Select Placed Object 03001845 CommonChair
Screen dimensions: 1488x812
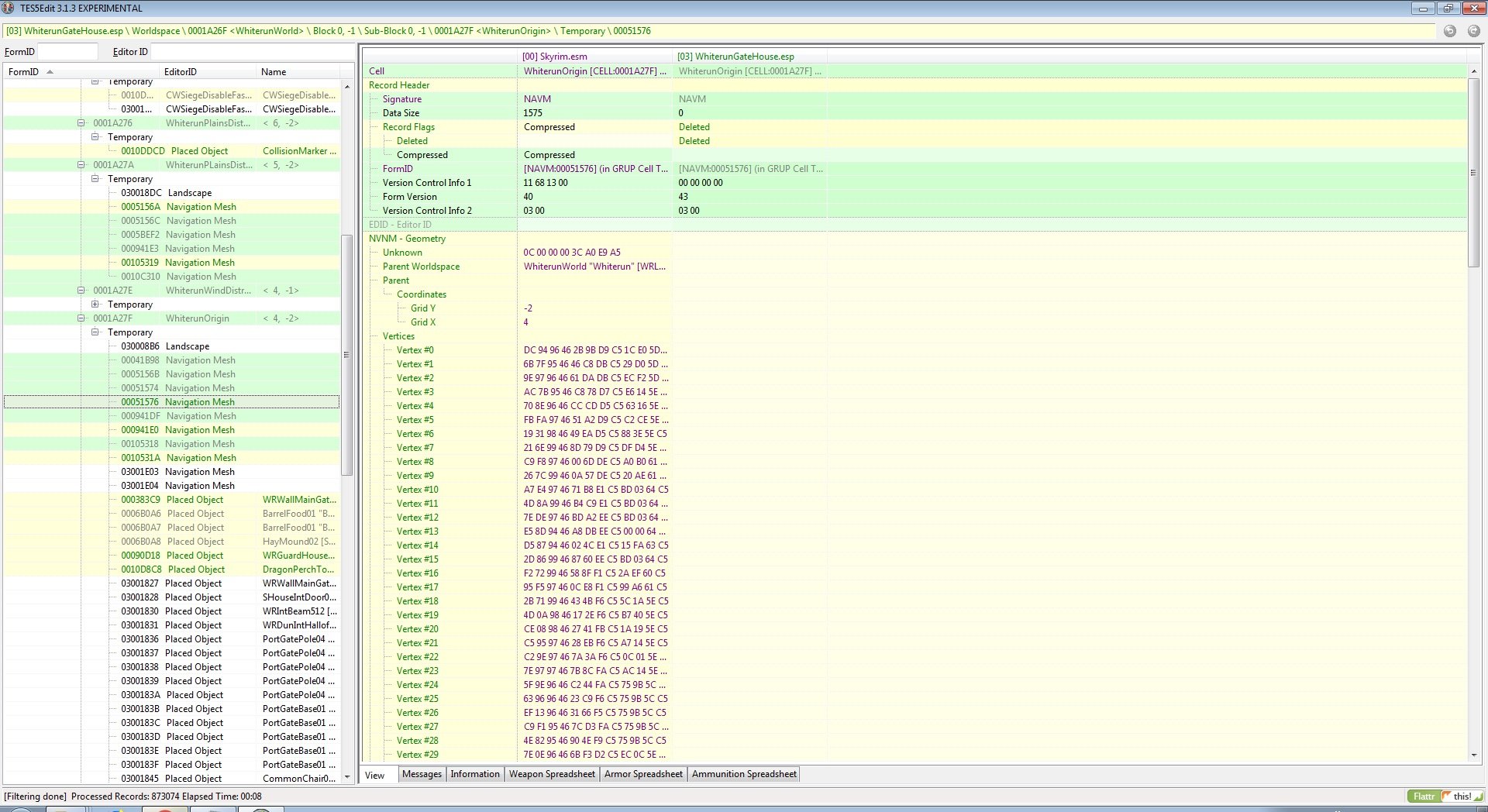171,779
